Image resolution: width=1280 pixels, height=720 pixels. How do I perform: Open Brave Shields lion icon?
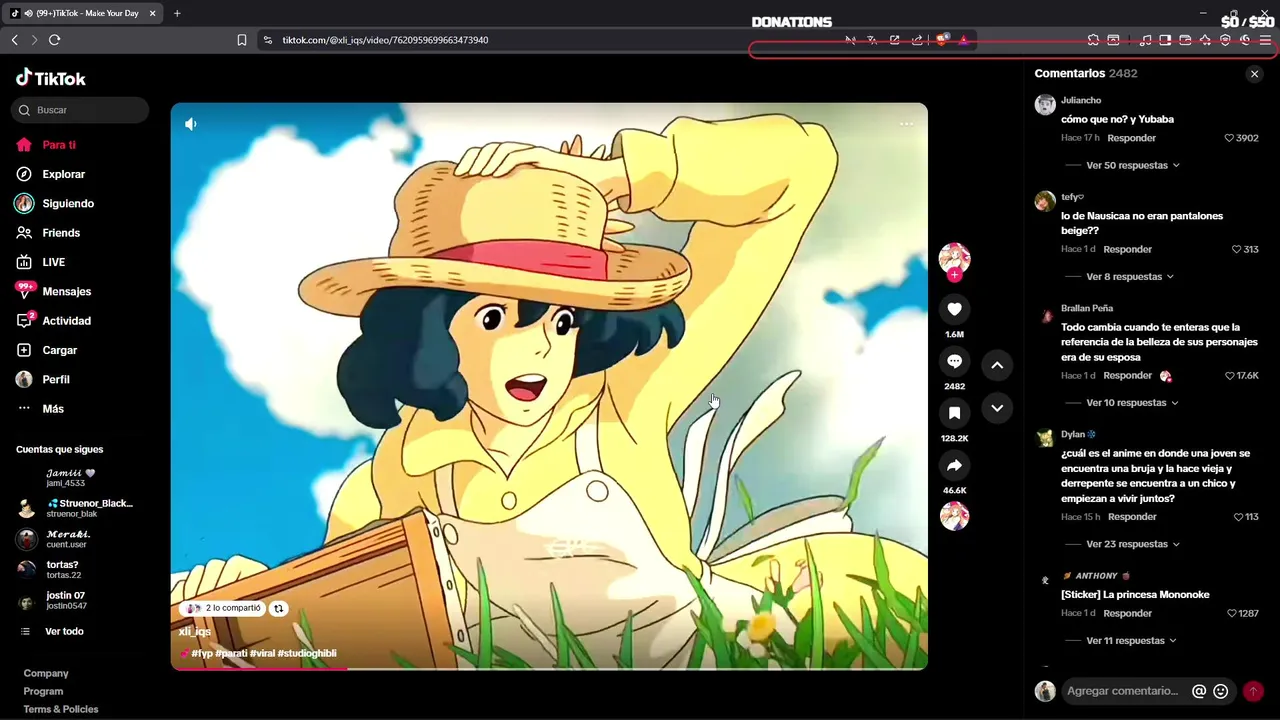pyautogui.click(x=941, y=40)
